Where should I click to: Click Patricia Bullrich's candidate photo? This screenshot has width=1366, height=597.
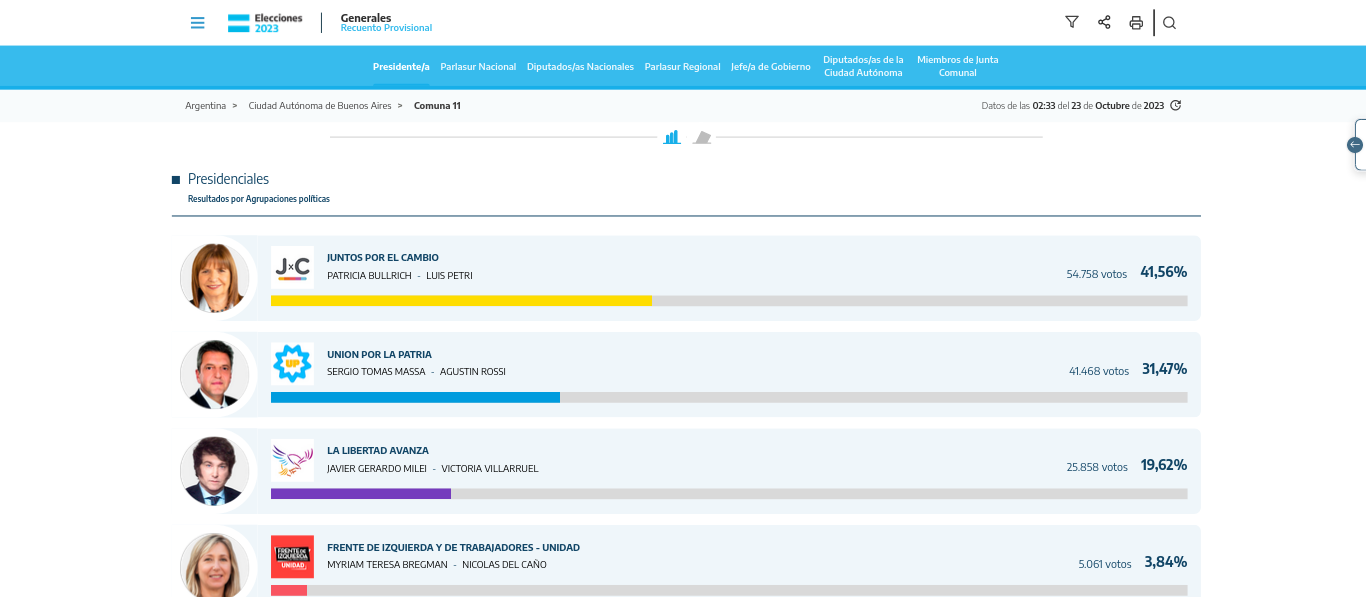[214, 277]
